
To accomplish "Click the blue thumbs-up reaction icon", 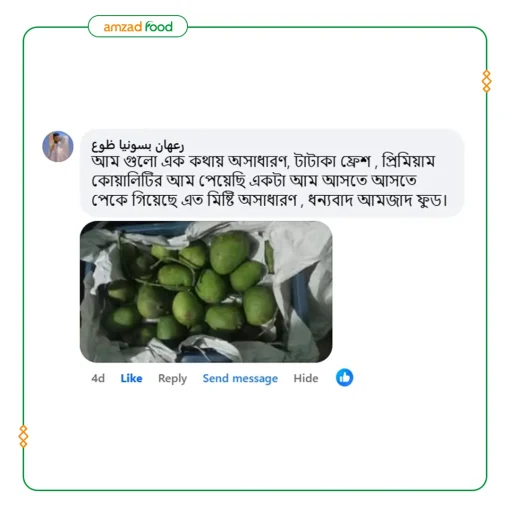I will click(x=344, y=378).
